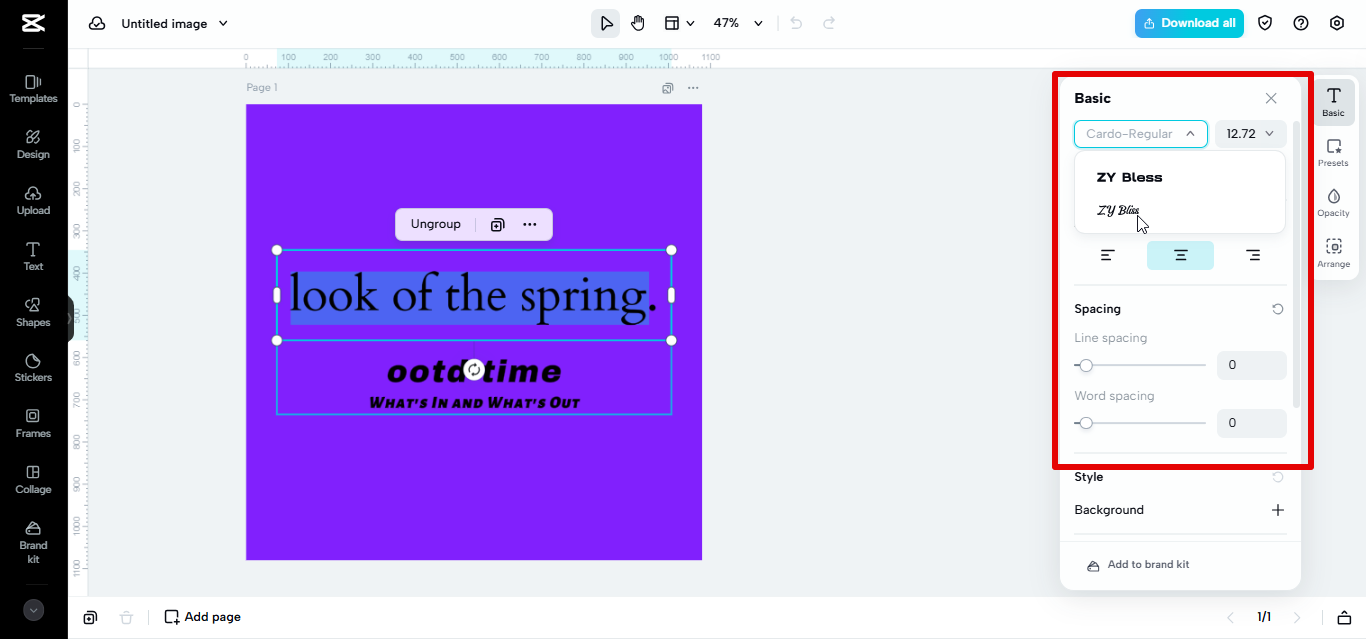Toggle right text alignment
The width and height of the screenshot is (1366, 639).
click(1253, 255)
